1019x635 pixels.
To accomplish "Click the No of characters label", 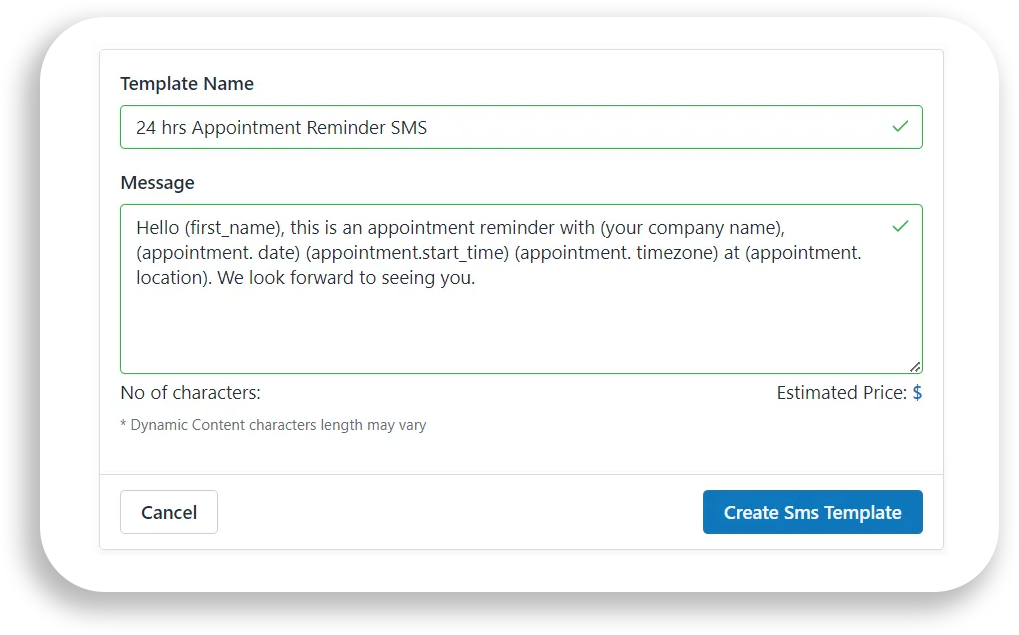I will pyautogui.click(x=190, y=392).
